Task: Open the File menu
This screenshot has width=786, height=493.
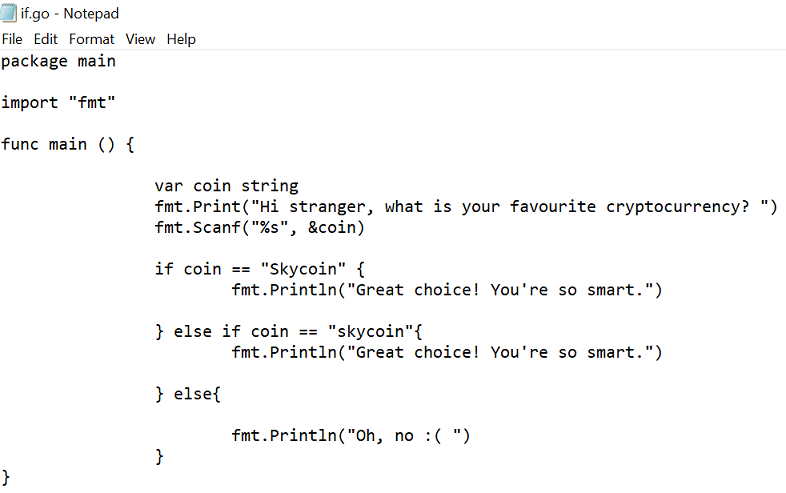Action: point(12,39)
